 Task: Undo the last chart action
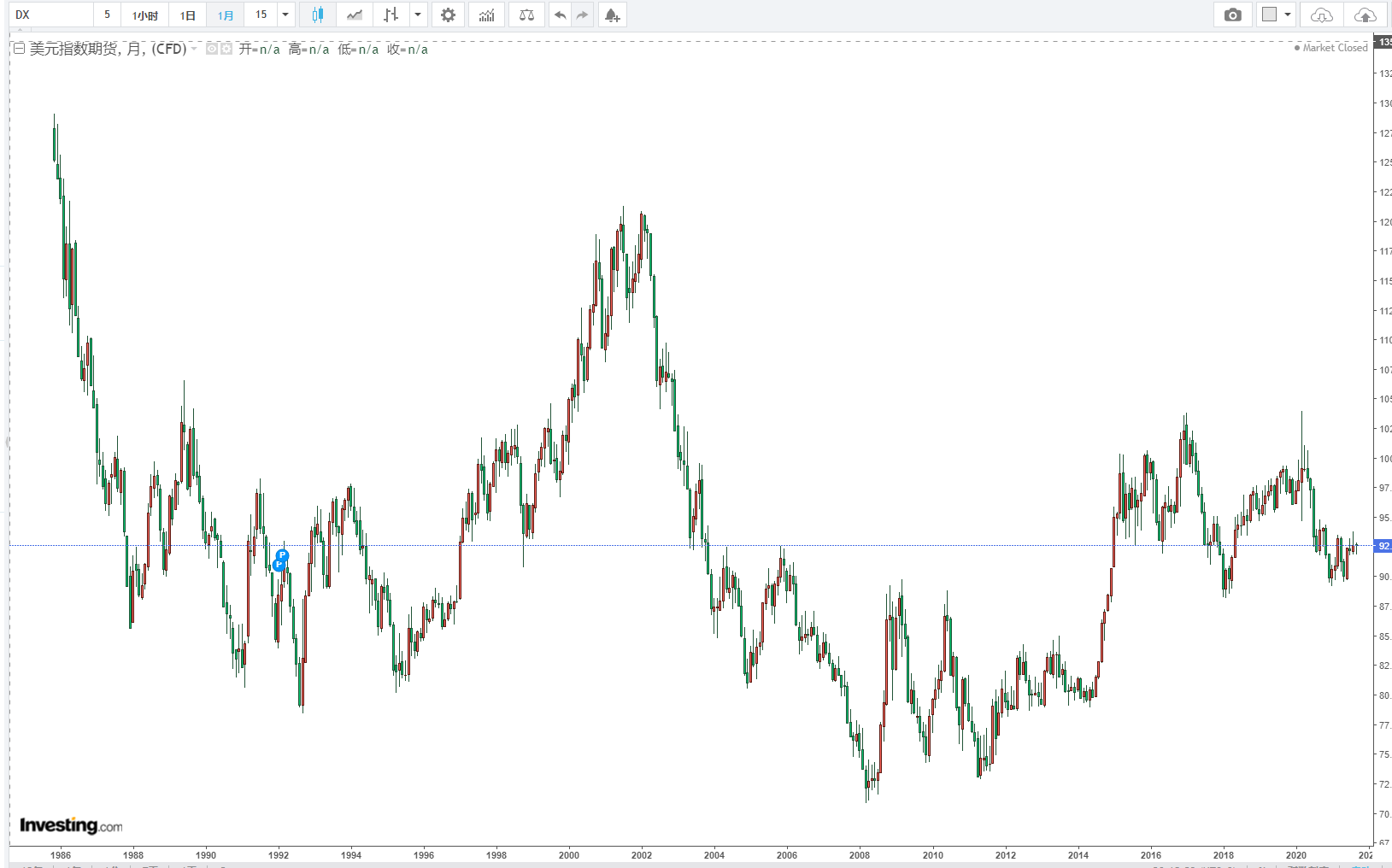click(560, 15)
